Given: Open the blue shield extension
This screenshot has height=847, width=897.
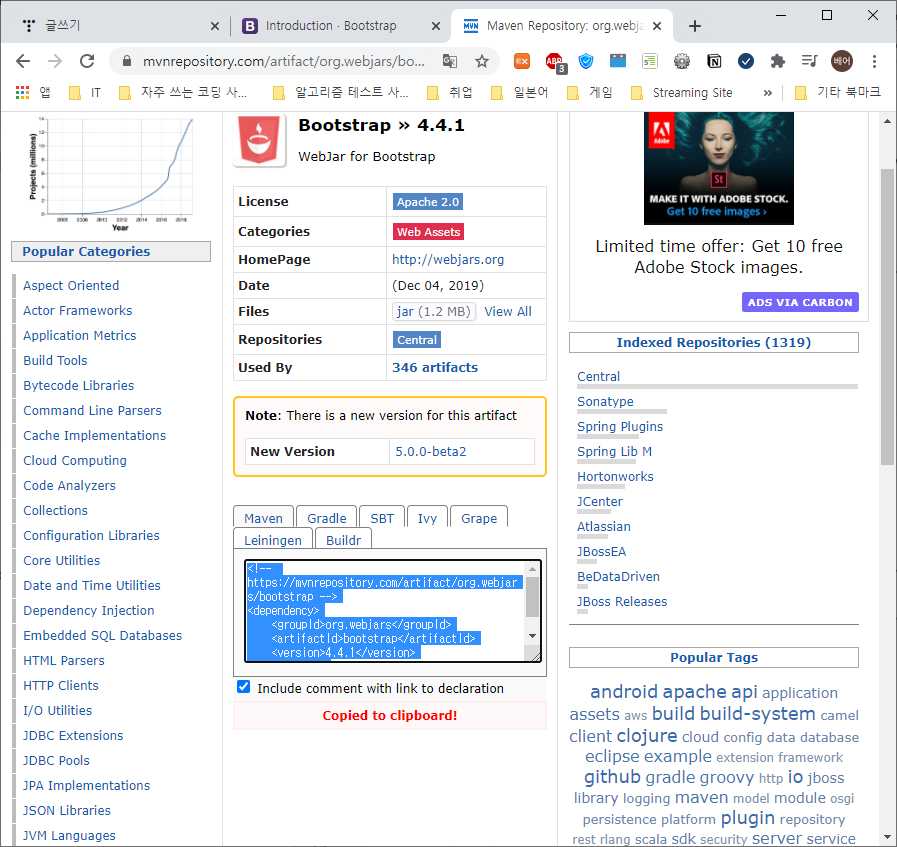Looking at the screenshot, I should [x=586, y=61].
